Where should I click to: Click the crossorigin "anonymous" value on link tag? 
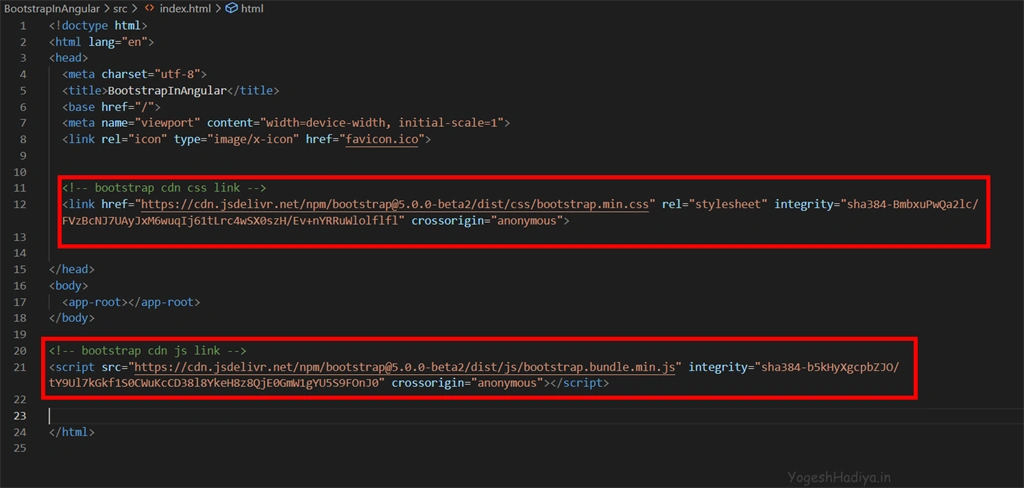coord(527,221)
